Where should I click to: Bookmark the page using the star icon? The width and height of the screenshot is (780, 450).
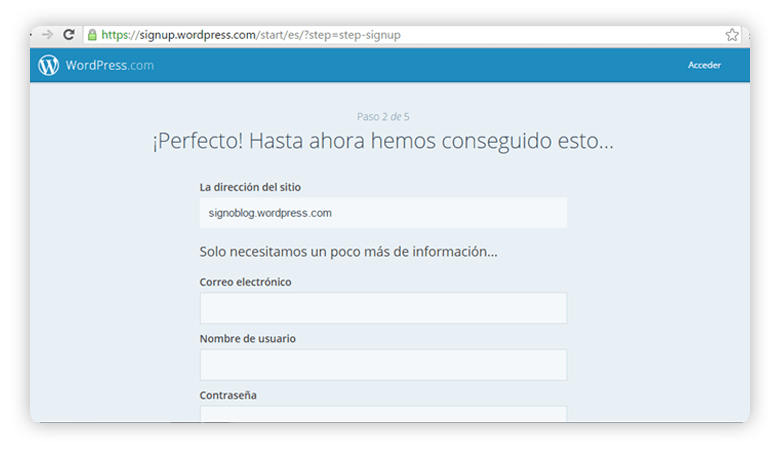[x=732, y=35]
